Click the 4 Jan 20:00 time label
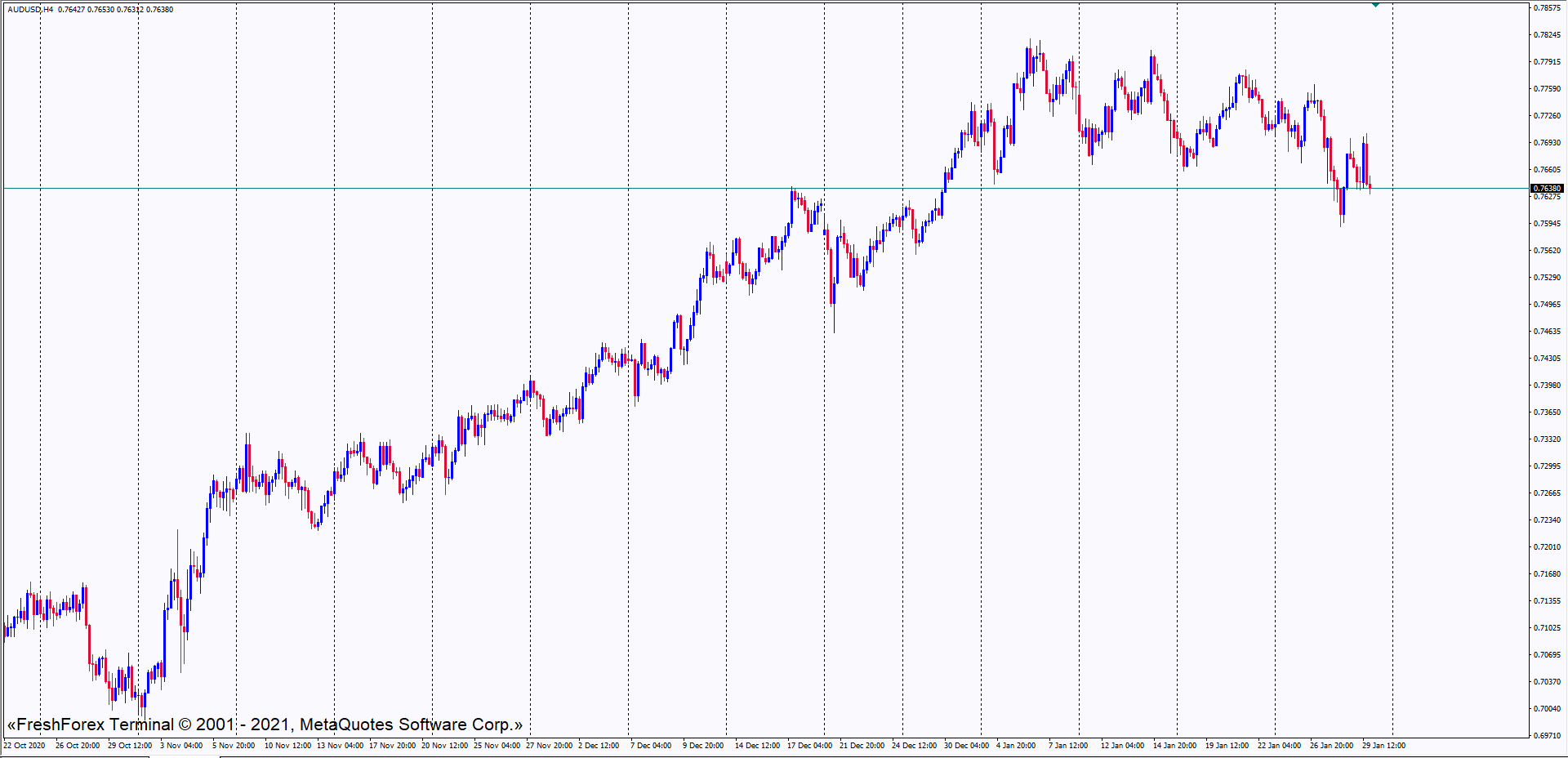This screenshot has height=758, width=1568. point(1016,746)
